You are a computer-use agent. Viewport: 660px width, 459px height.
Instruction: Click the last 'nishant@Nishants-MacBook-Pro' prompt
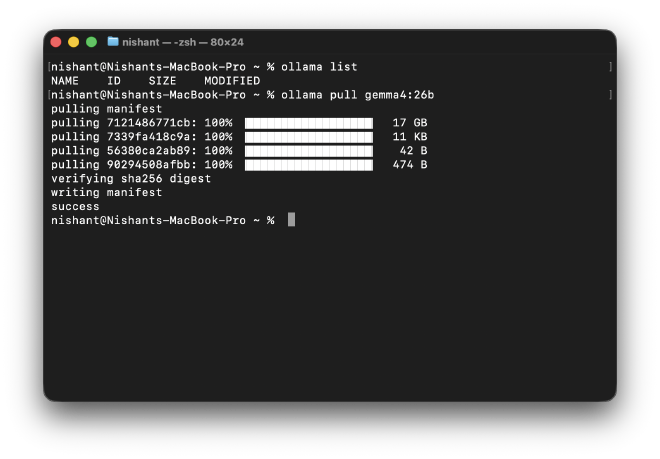pos(148,221)
